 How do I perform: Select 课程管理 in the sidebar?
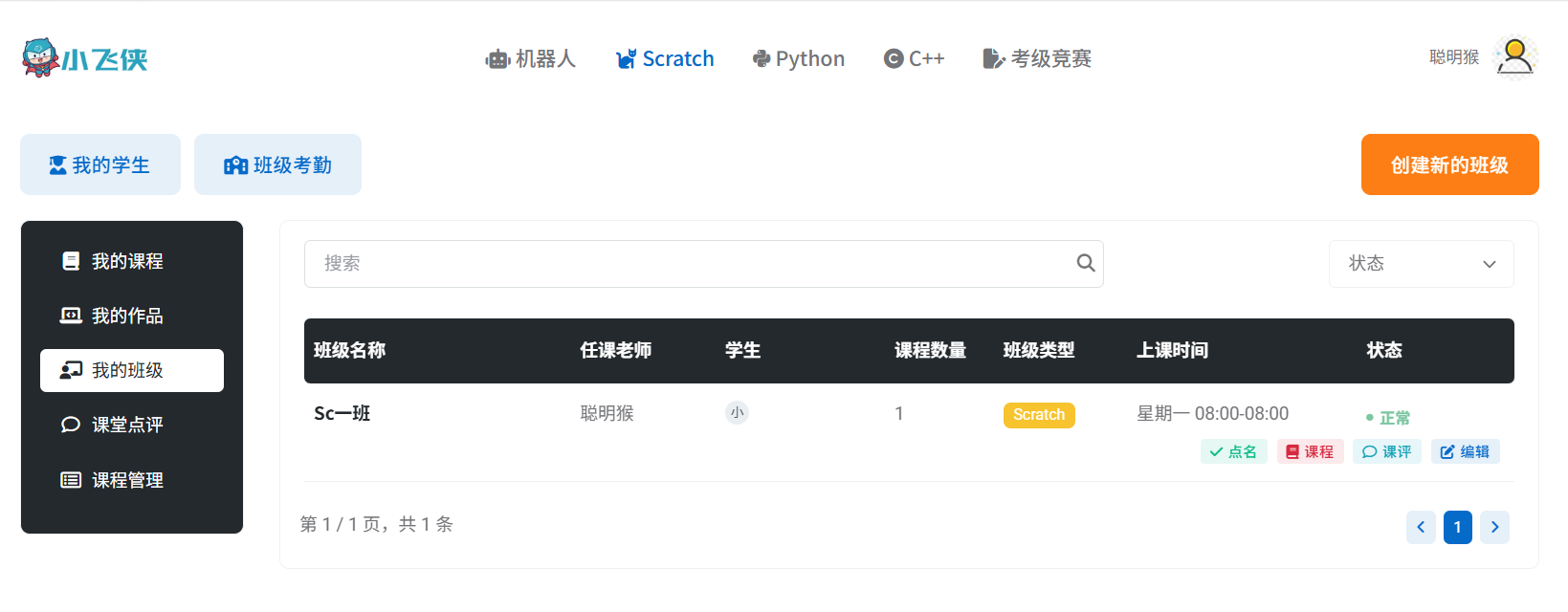coord(132,480)
